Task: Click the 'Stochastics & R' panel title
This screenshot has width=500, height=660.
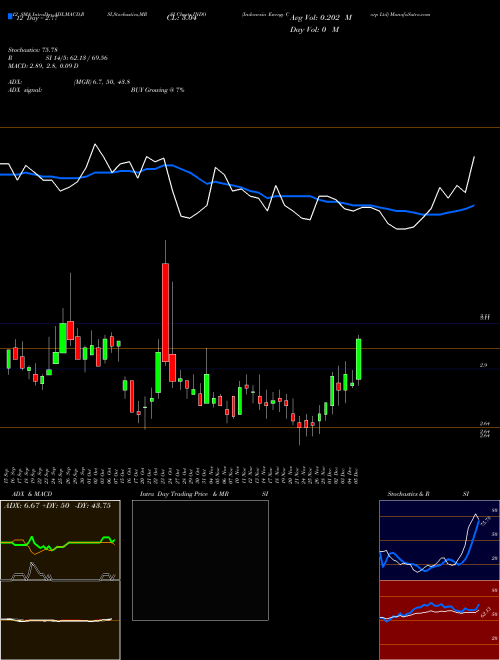Action: coord(408,494)
